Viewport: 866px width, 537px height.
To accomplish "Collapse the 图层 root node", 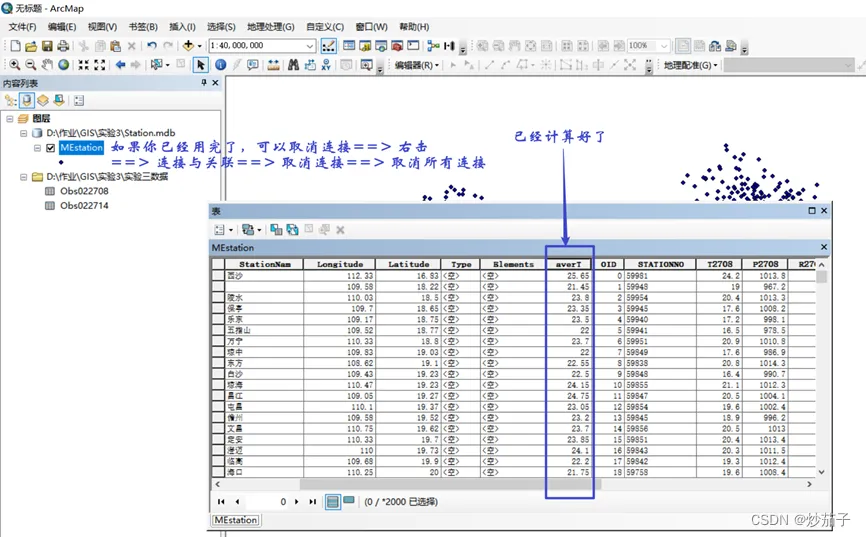I will (x=9, y=119).
